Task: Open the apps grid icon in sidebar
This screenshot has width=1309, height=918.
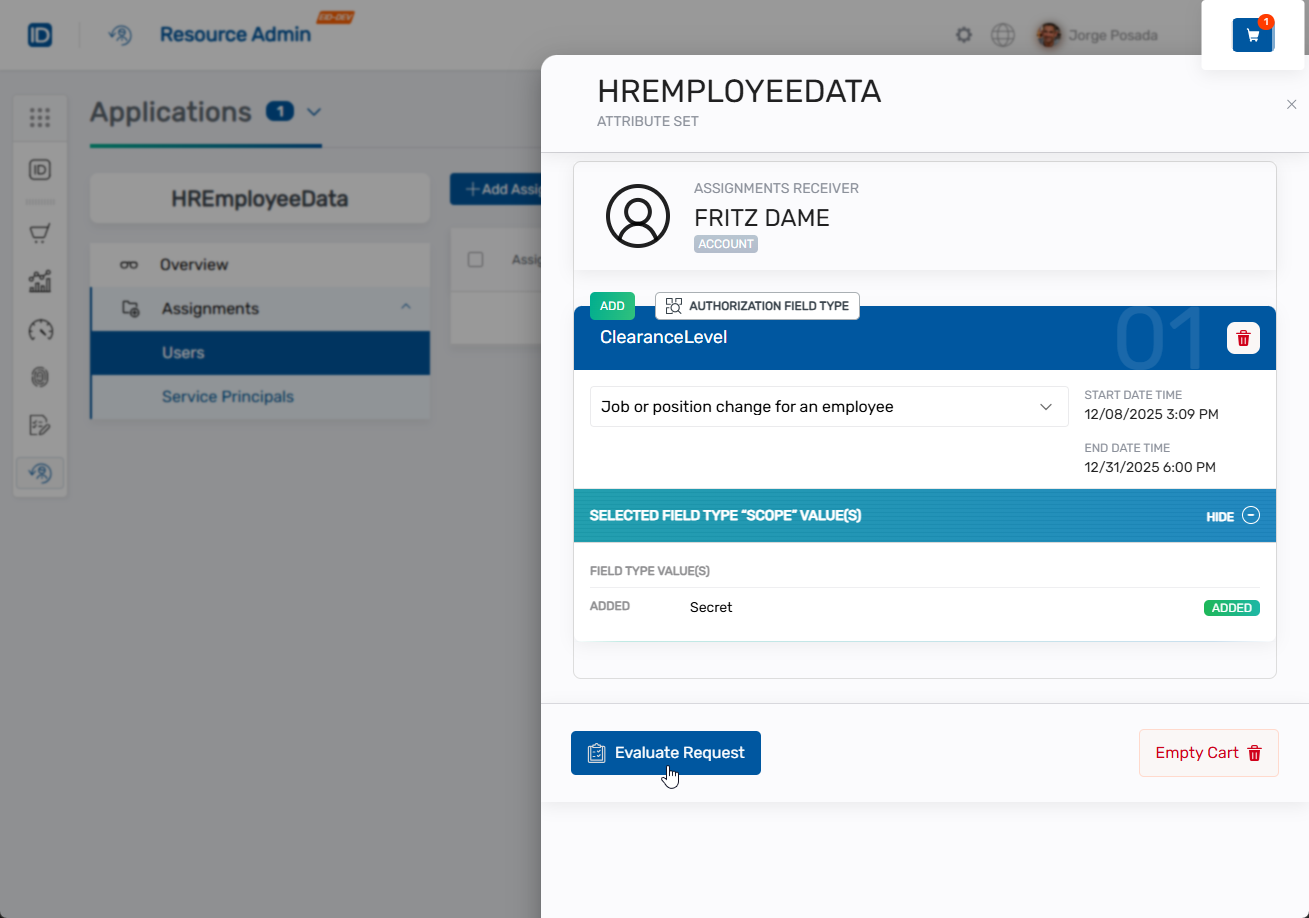Action: [40, 118]
